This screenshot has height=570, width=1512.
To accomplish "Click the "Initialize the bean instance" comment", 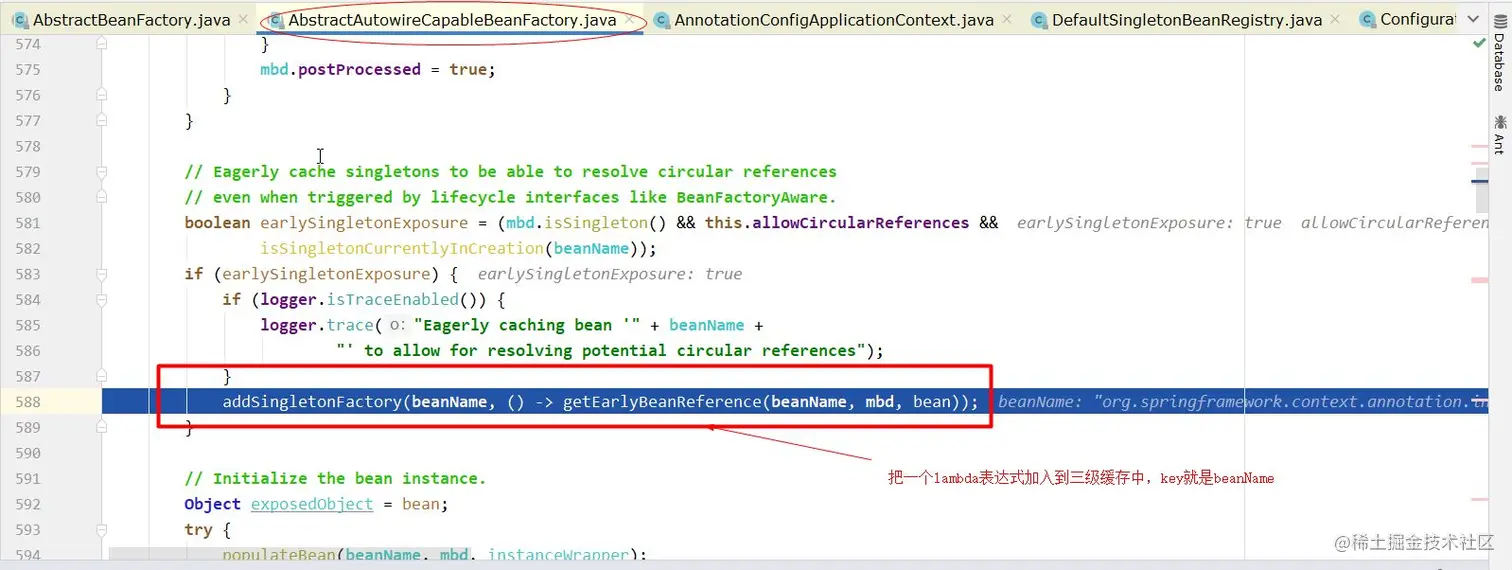I will [x=335, y=478].
